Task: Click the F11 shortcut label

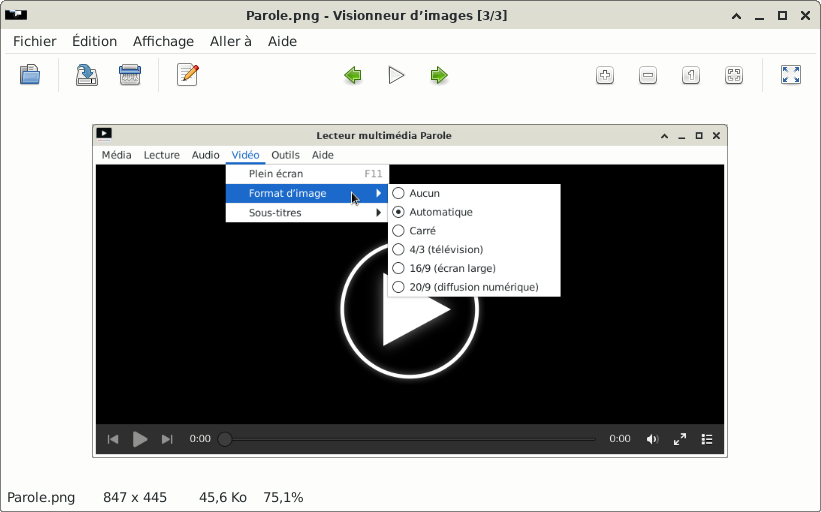Action: tap(373, 174)
